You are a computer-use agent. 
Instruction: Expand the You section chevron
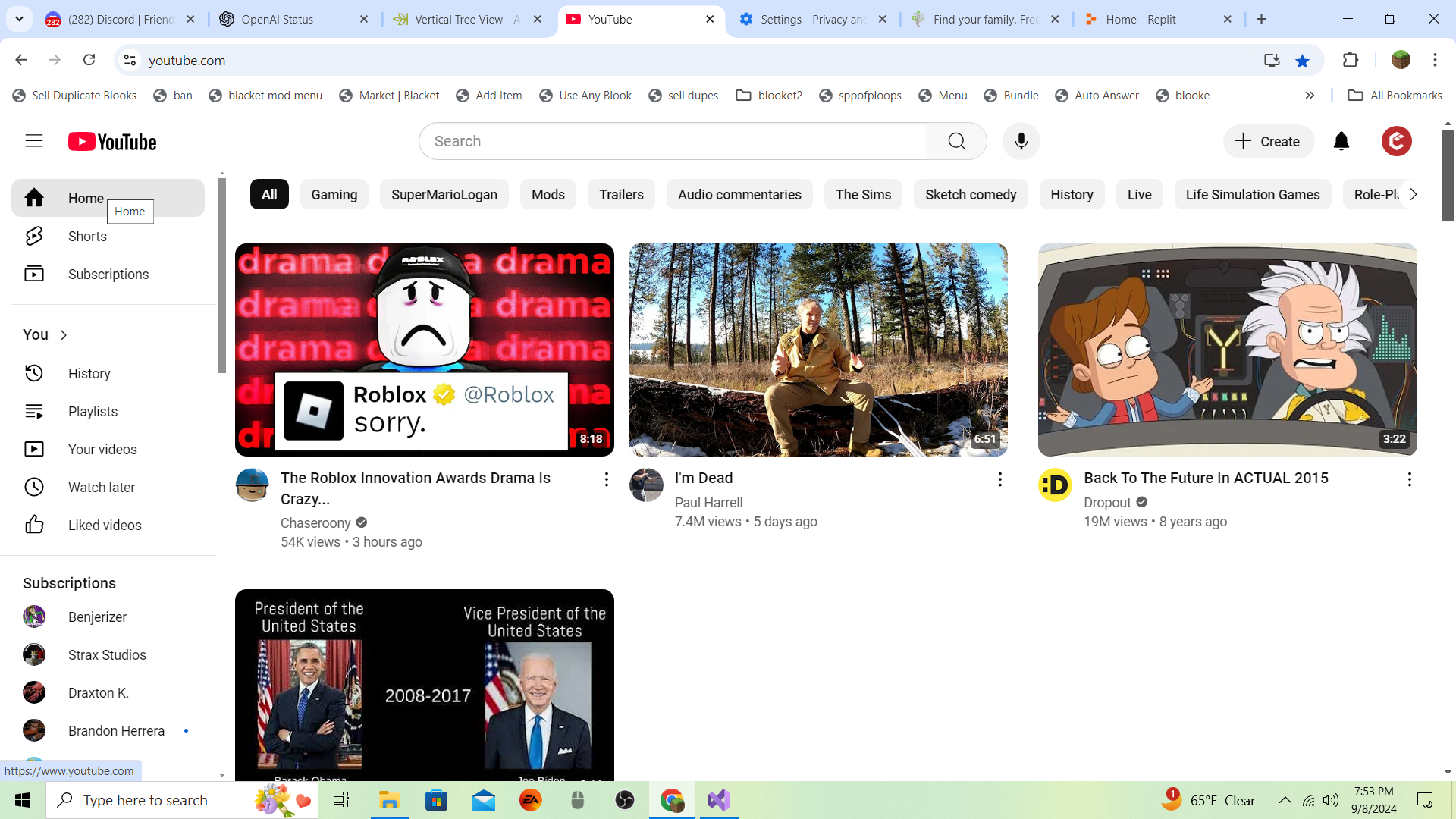[64, 335]
